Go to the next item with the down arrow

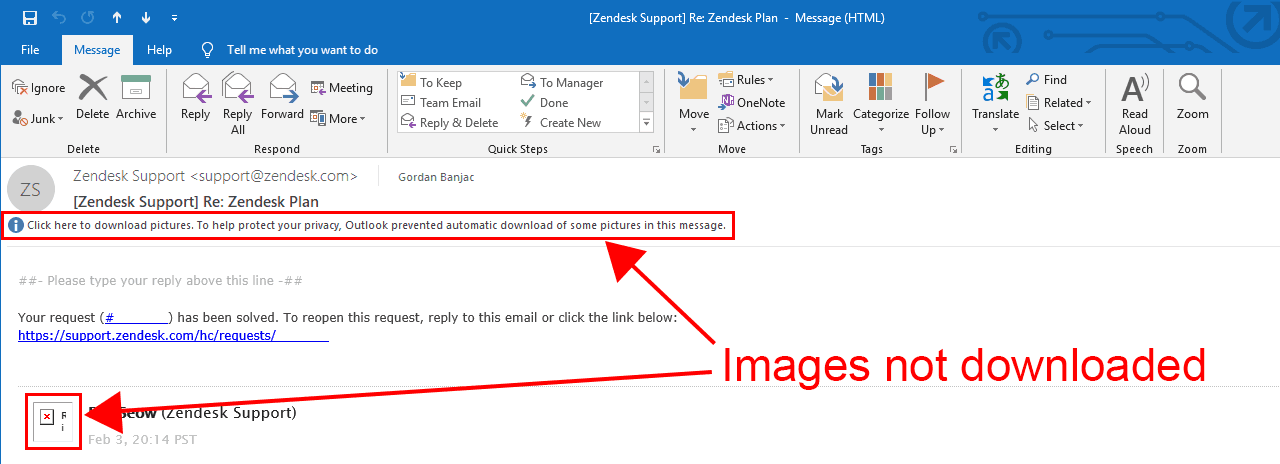tap(146, 18)
